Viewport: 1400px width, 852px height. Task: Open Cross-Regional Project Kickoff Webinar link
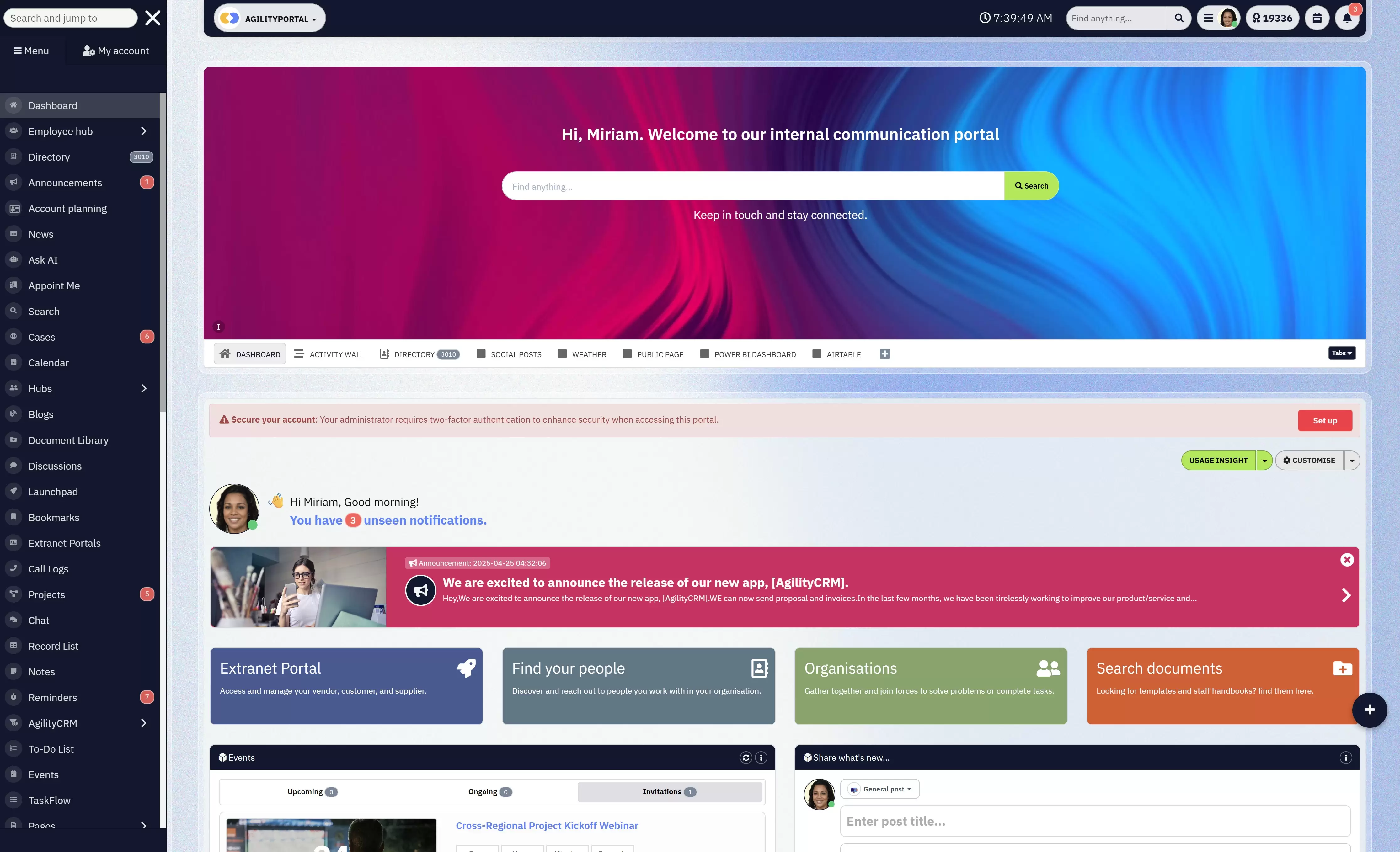(x=547, y=825)
